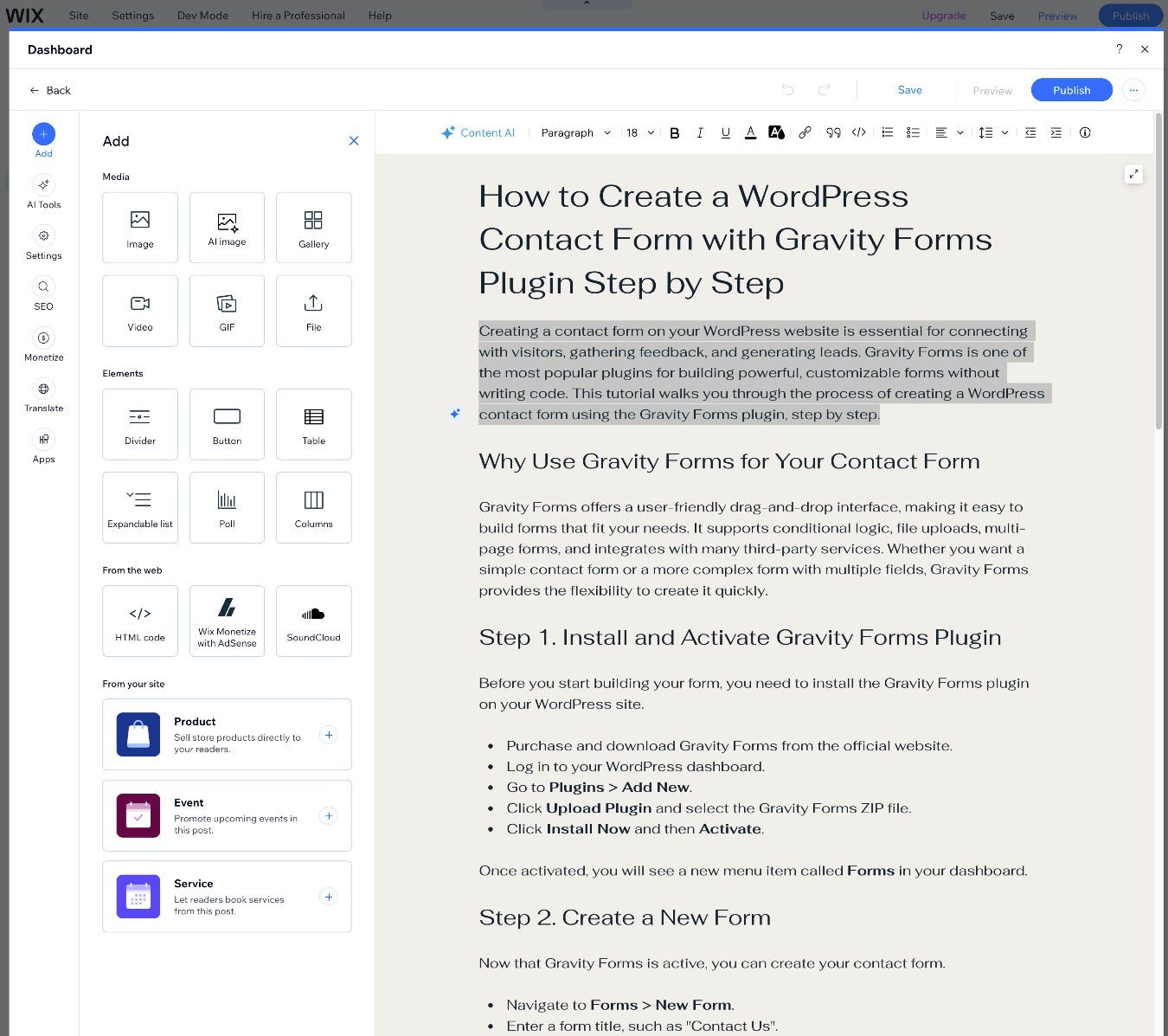Toggle bold formatting on selected text
This screenshot has width=1168, height=1036.
(675, 132)
